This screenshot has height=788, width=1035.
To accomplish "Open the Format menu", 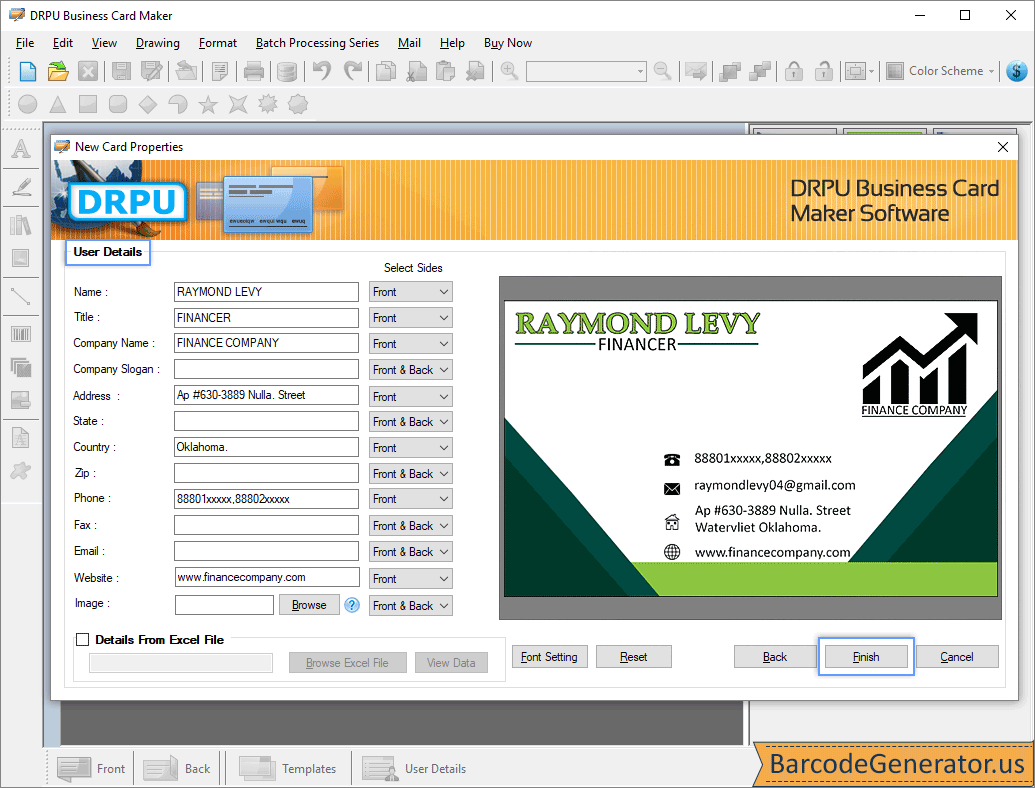I will [x=218, y=43].
